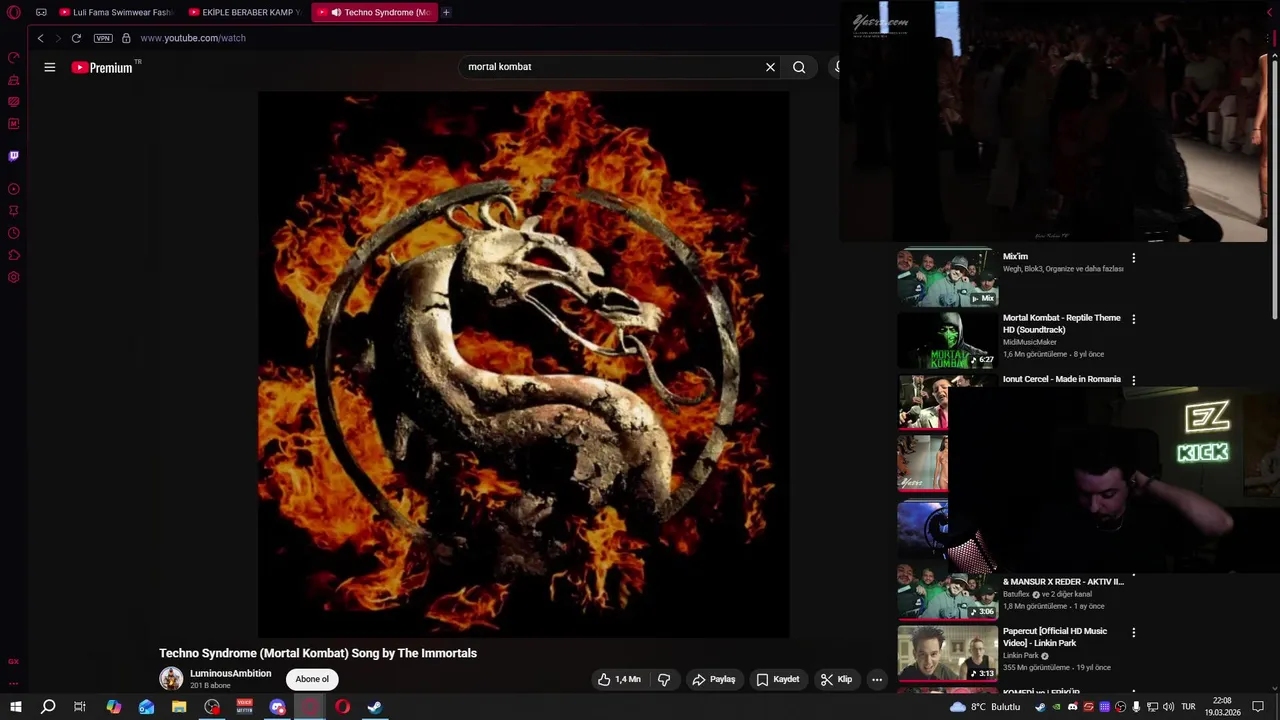Screen dimensions: 1280x720
Task: Open Papercut Linkin Park thumbnail
Action: (x=947, y=652)
